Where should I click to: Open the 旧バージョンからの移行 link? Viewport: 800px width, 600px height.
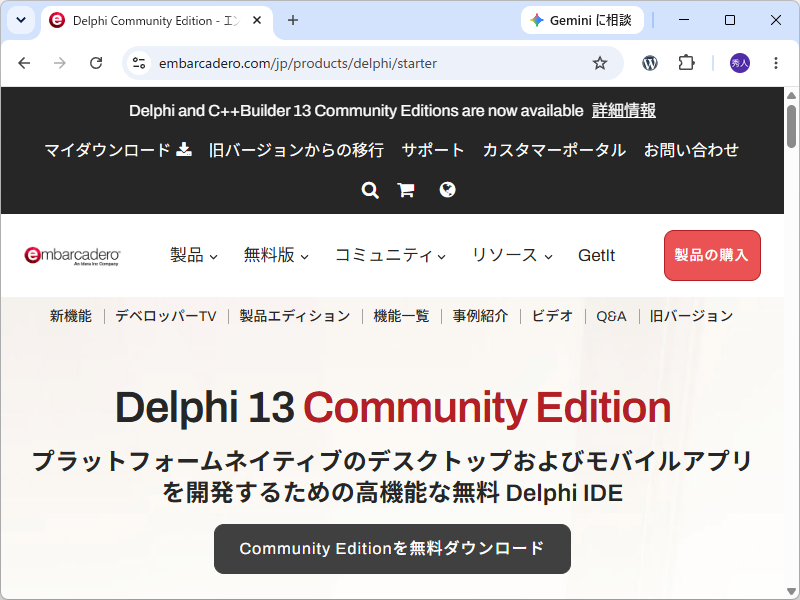[x=296, y=150]
